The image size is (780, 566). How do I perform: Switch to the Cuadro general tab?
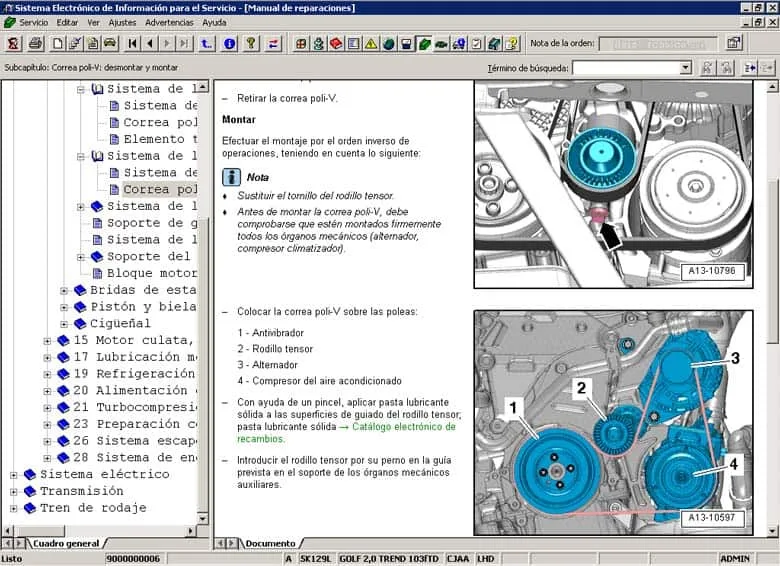65,543
